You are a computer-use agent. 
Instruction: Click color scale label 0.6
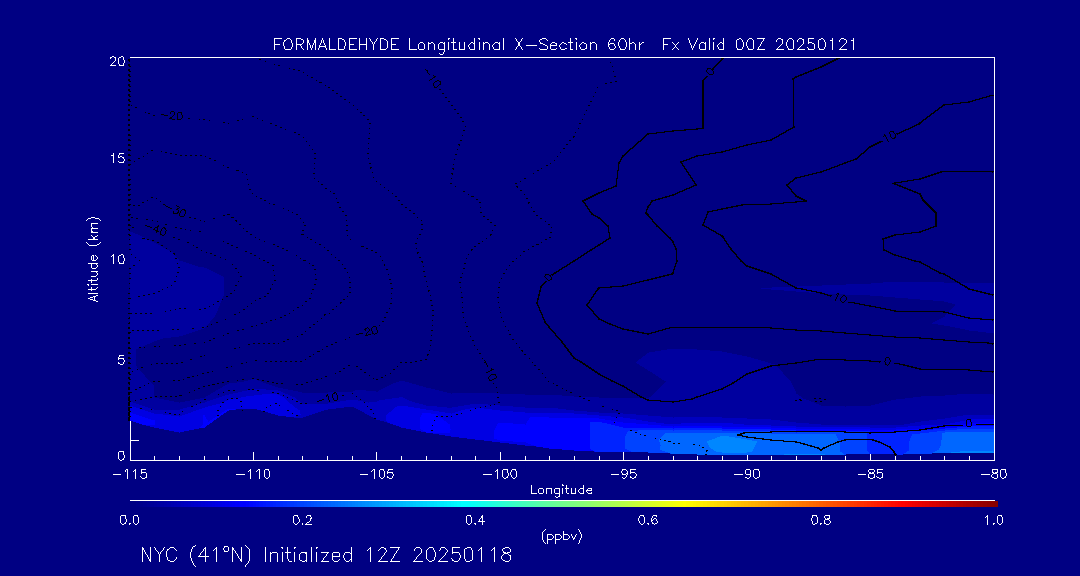tap(648, 520)
